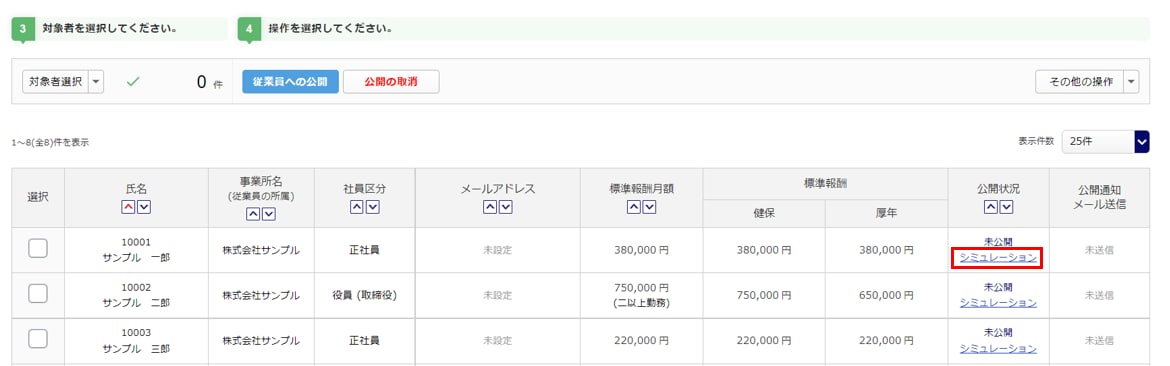This screenshot has height=366, width=1170.
Task: Select the checkbox for employee 10003
Action: pyautogui.click(x=38, y=339)
